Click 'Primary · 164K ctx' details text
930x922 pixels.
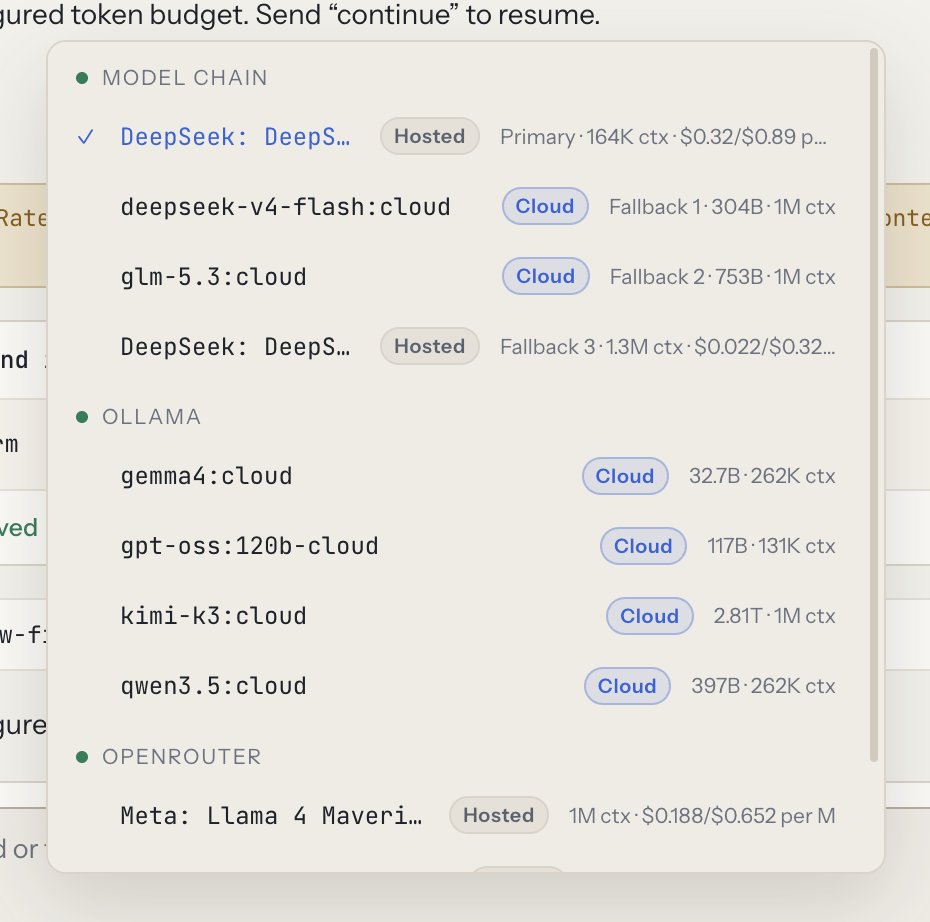(663, 137)
